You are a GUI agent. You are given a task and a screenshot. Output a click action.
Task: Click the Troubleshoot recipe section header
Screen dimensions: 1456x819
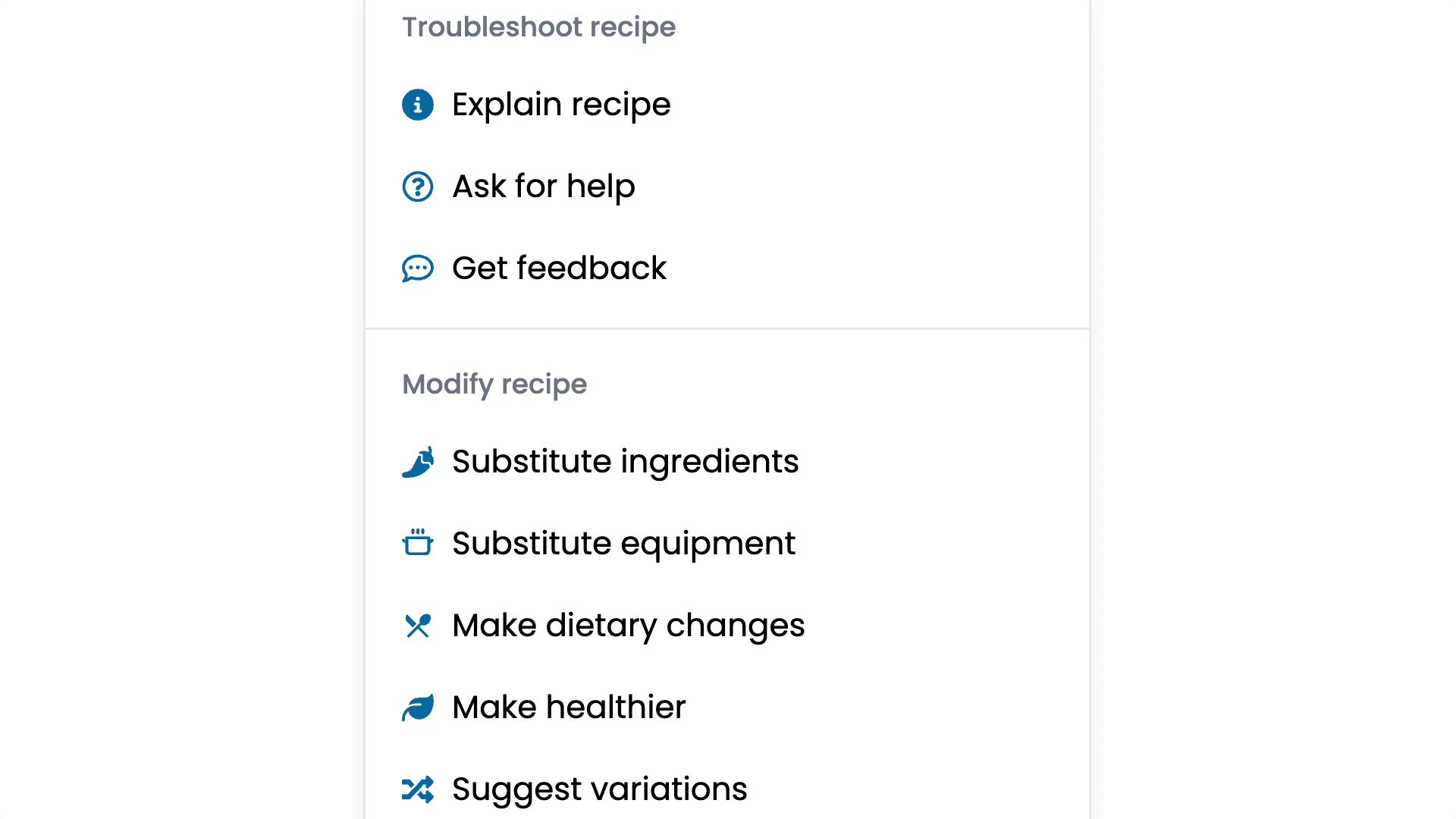tap(539, 27)
